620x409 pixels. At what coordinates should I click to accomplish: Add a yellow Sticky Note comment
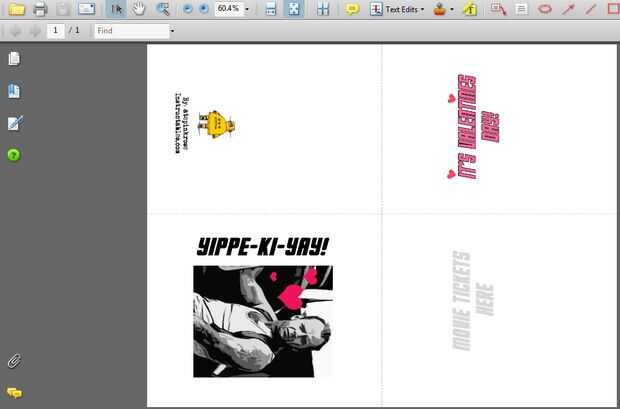click(x=352, y=8)
